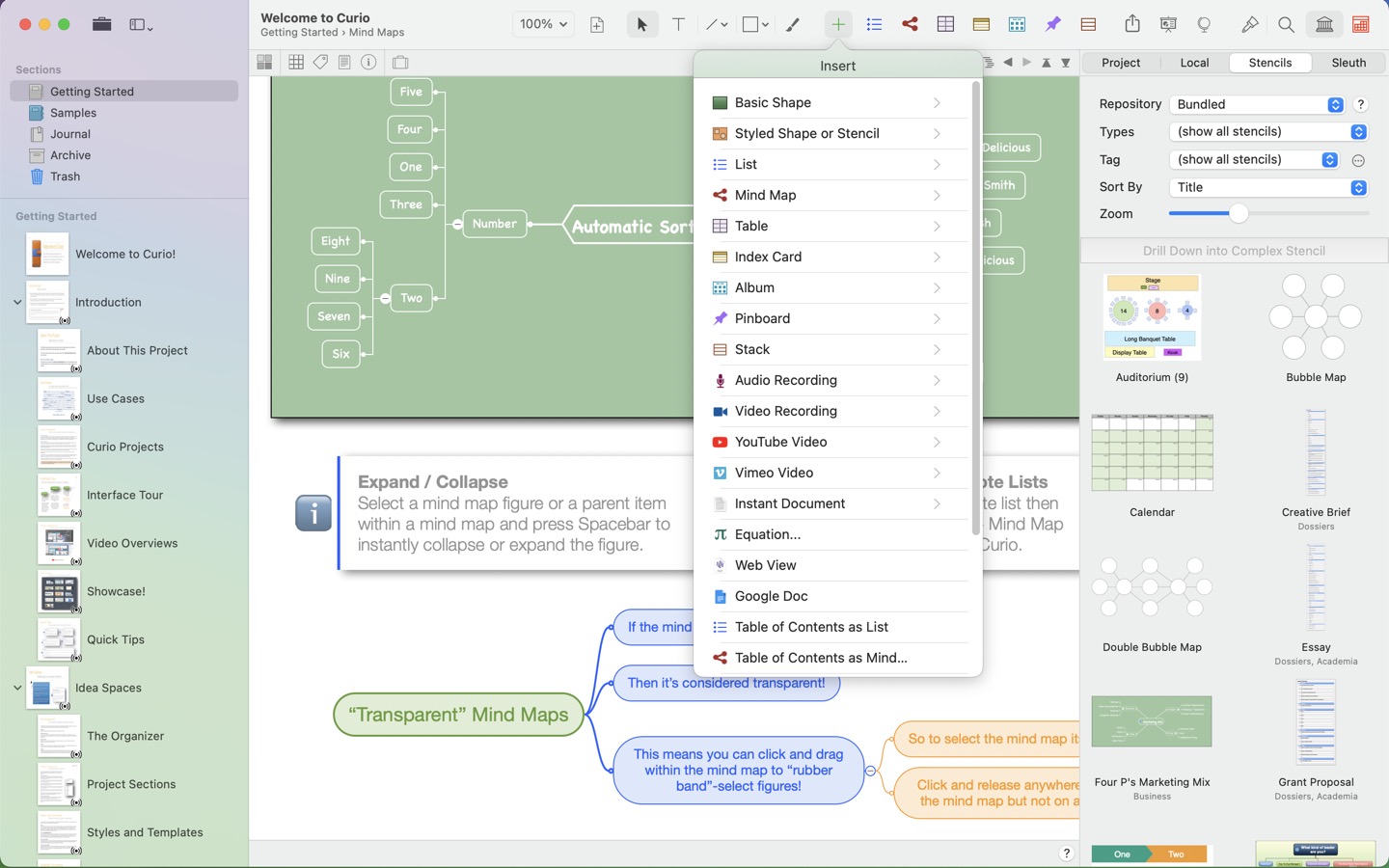Switch to the Sleuth tab
1389x868 pixels.
1348,63
